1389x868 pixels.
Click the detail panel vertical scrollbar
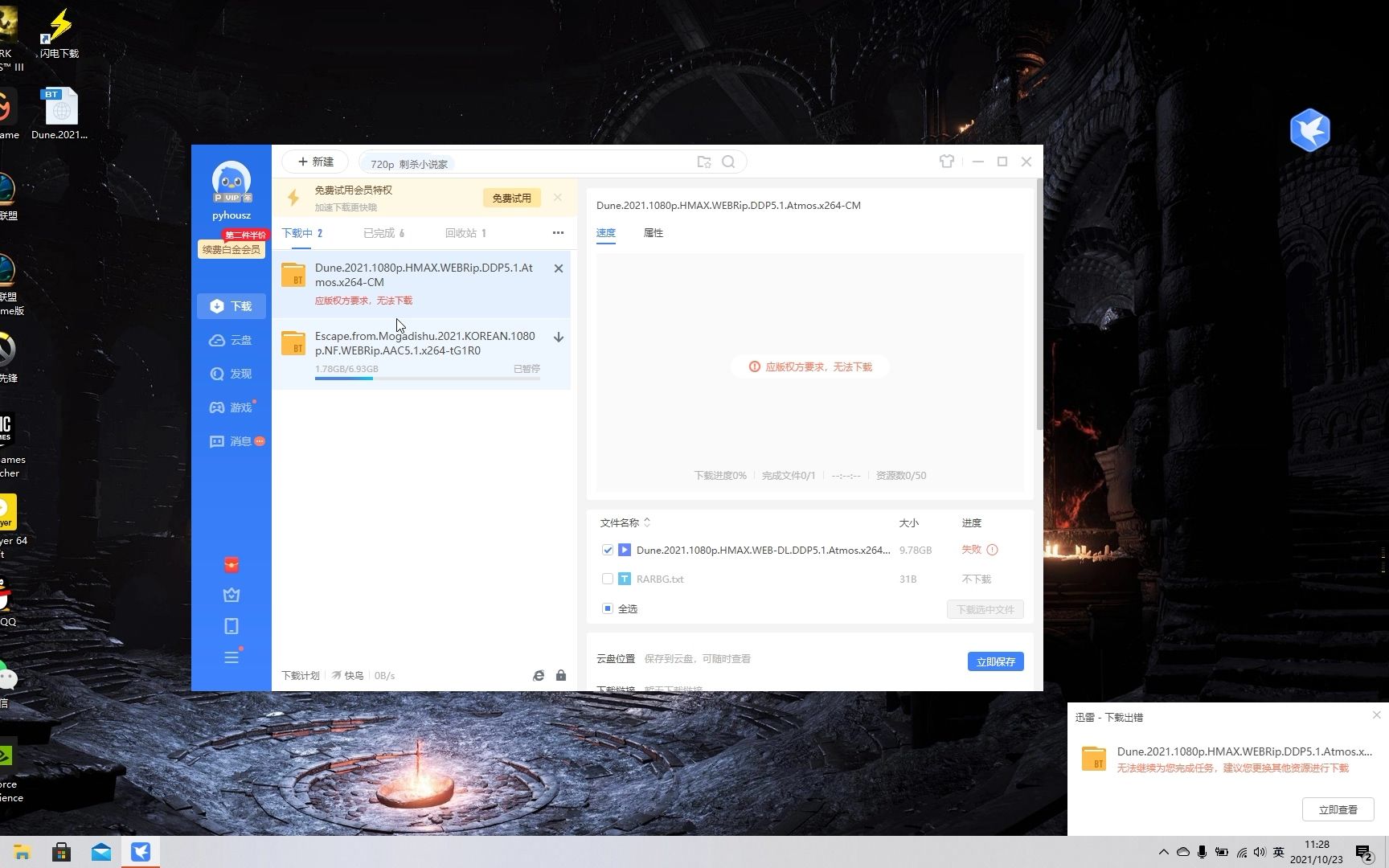[1039, 305]
